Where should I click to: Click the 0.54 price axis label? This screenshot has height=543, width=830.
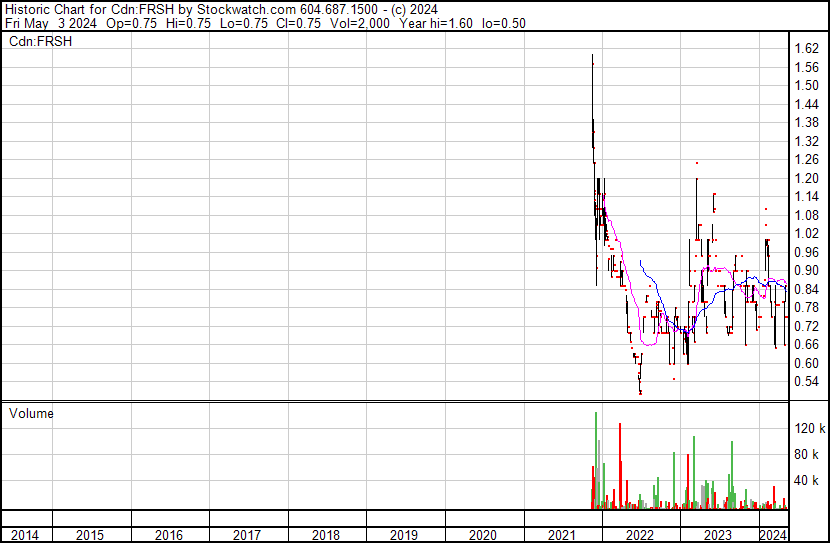806,382
